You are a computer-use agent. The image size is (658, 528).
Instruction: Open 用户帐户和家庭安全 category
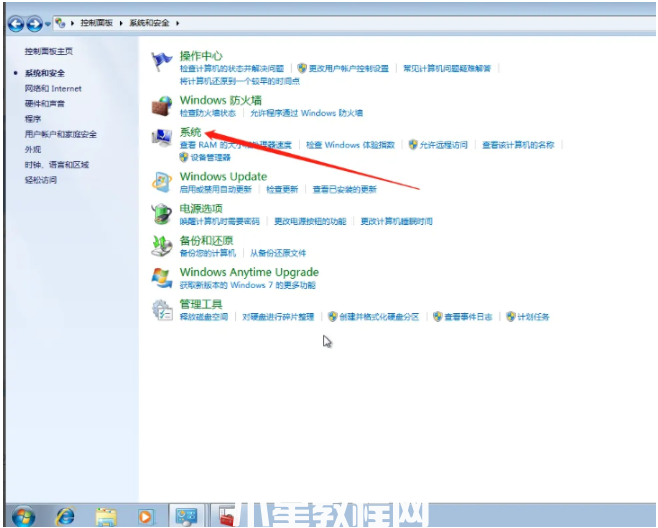pos(60,134)
